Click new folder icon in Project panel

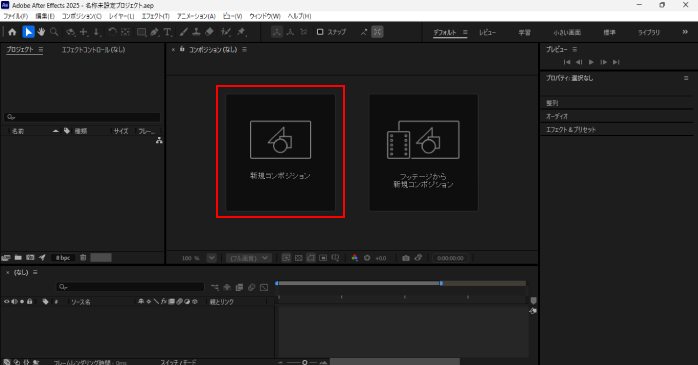click(18, 258)
